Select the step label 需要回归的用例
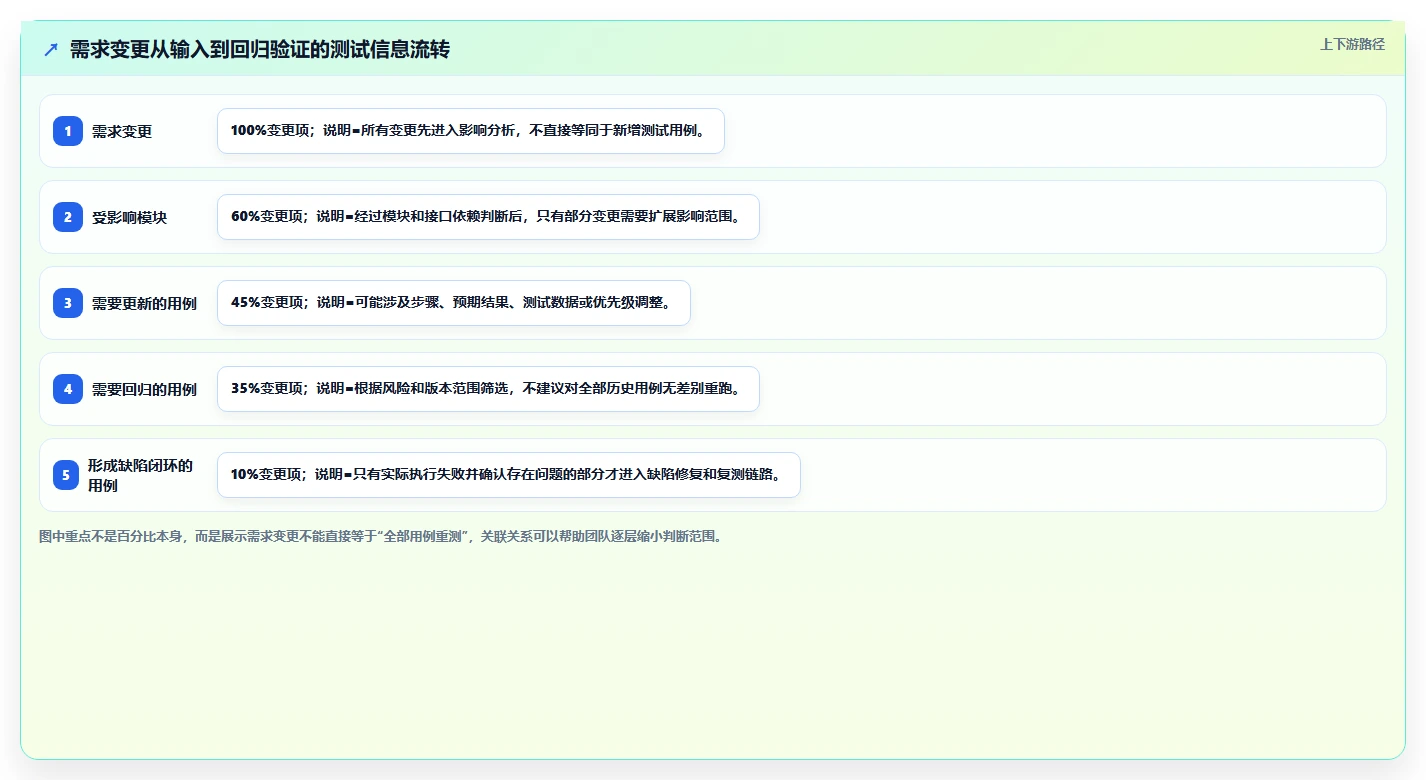The height and width of the screenshot is (780, 1426). (144, 389)
